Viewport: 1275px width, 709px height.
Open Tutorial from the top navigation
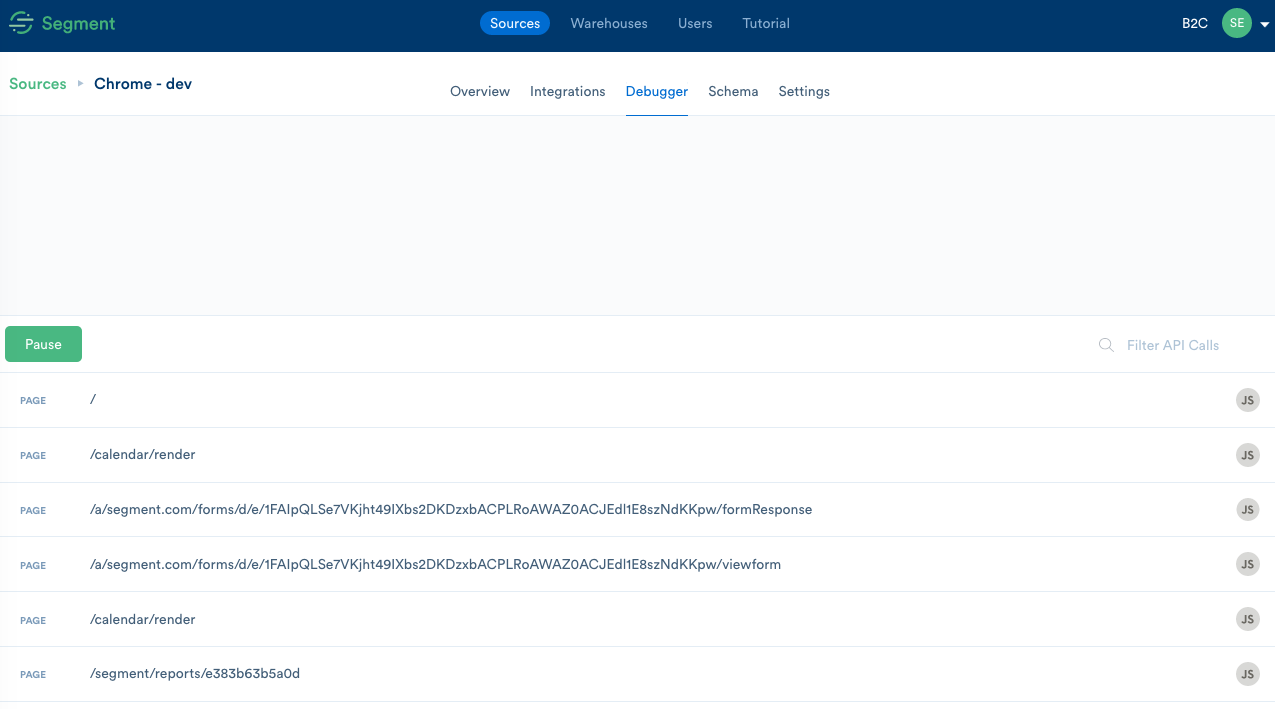pyautogui.click(x=766, y=23)
